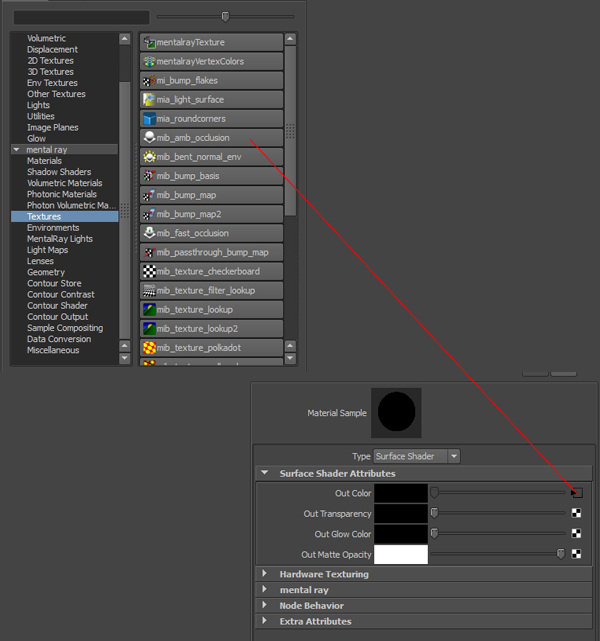Create a mib_fast_occlusion node
This screenshot has height=641, width=600.
(x=211, y=233)
